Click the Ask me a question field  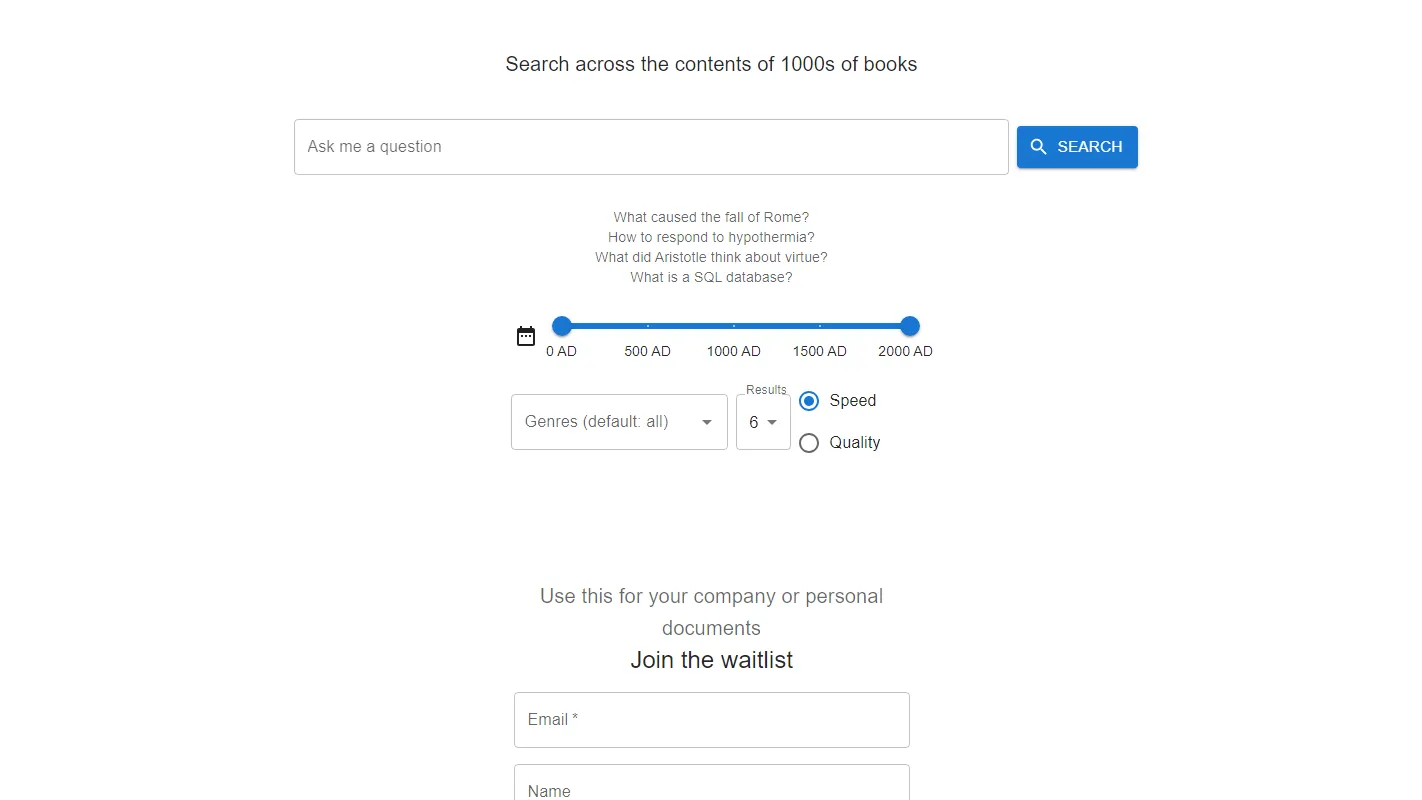pyautogui.click(x=651, y=146)
